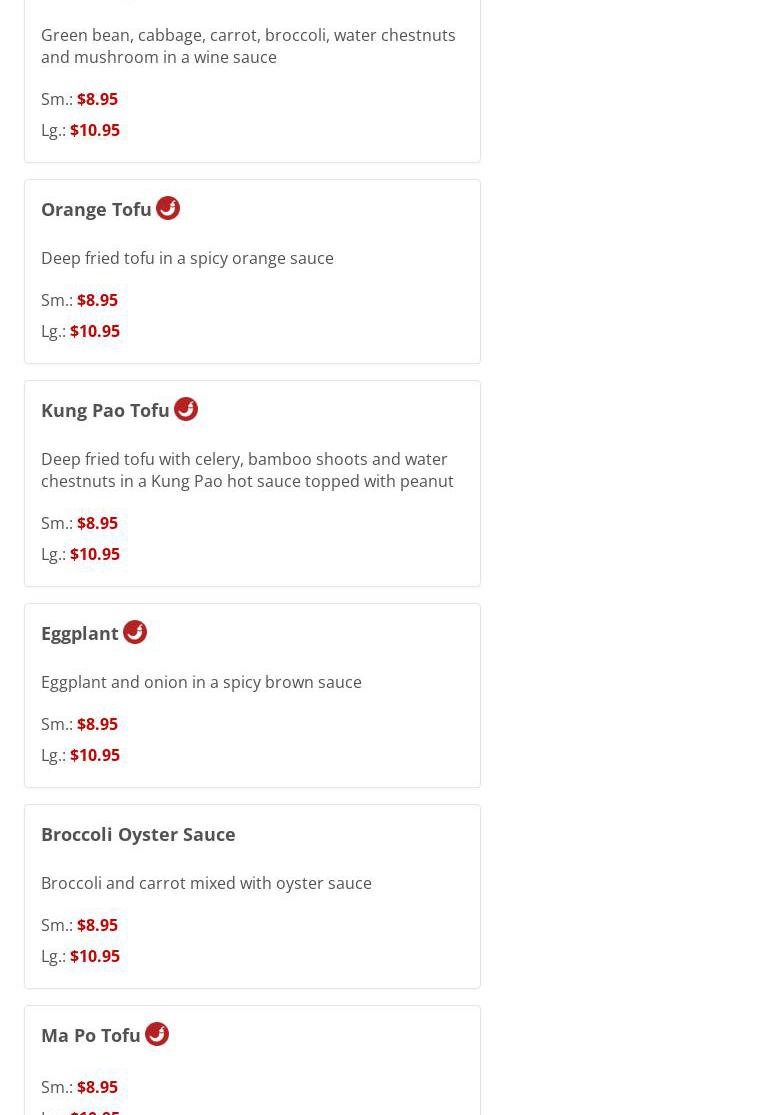Open the Kung Pao Tofu menu item
This screenshot has width=770, height=1115.
click(x=105, y=410)
